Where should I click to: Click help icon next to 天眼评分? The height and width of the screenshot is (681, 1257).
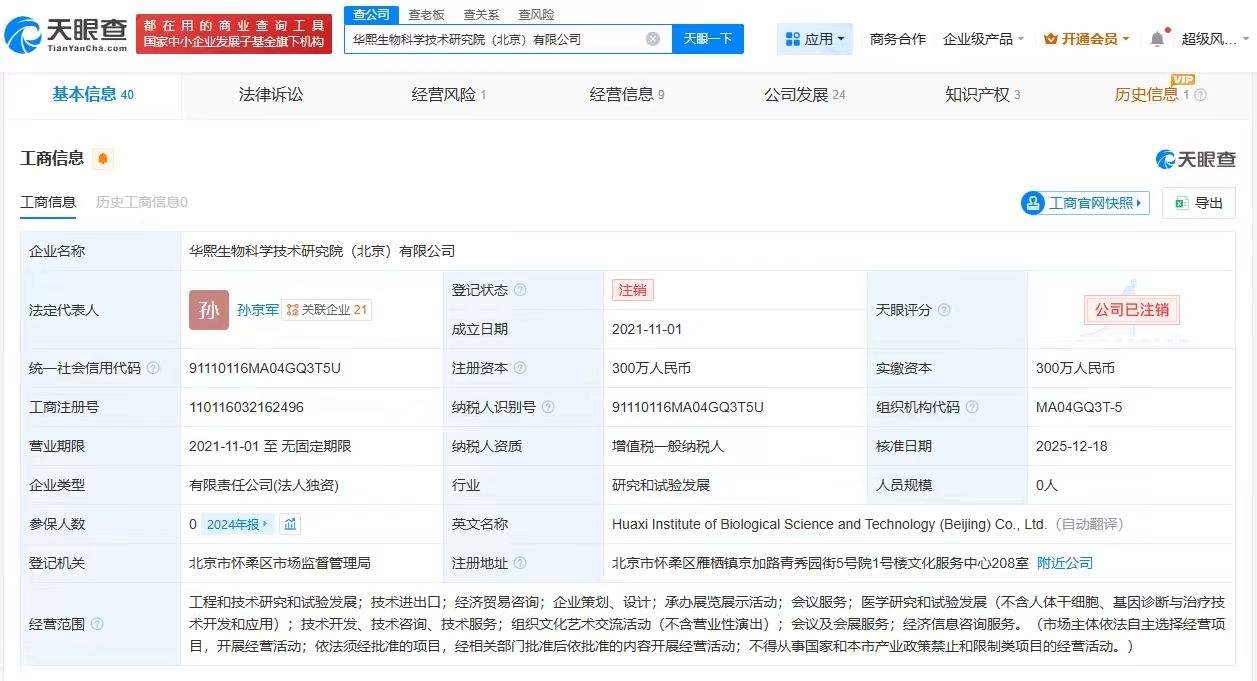(x=944, y=310)
